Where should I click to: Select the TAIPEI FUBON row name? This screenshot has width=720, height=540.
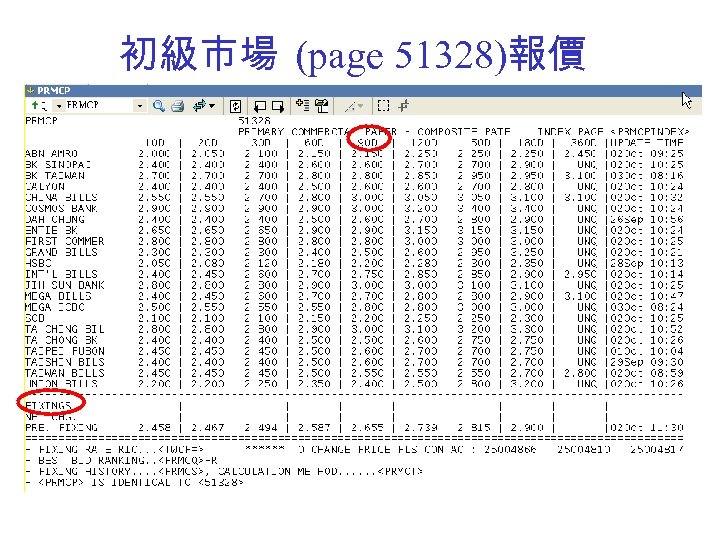pos(64,351)
